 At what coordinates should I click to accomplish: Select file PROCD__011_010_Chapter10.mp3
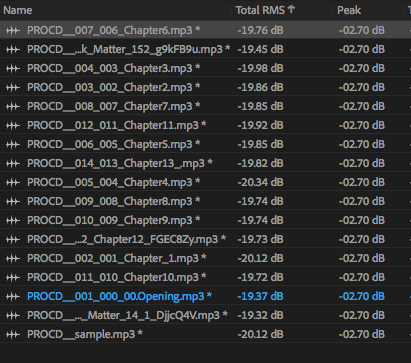[x=117, y=277]
